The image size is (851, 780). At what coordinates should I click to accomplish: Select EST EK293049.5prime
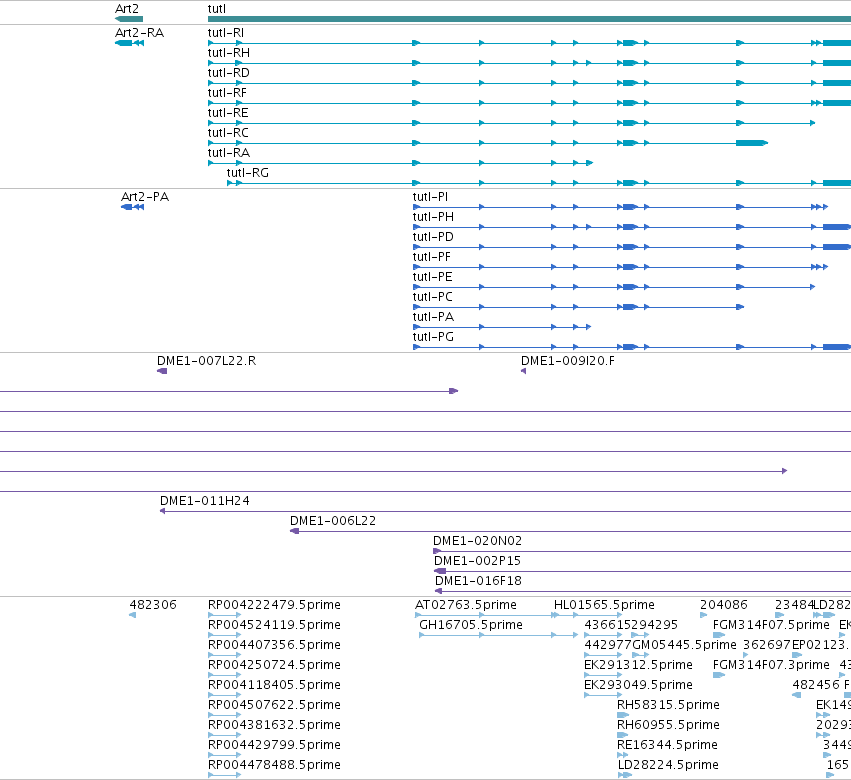pos(638,686)
